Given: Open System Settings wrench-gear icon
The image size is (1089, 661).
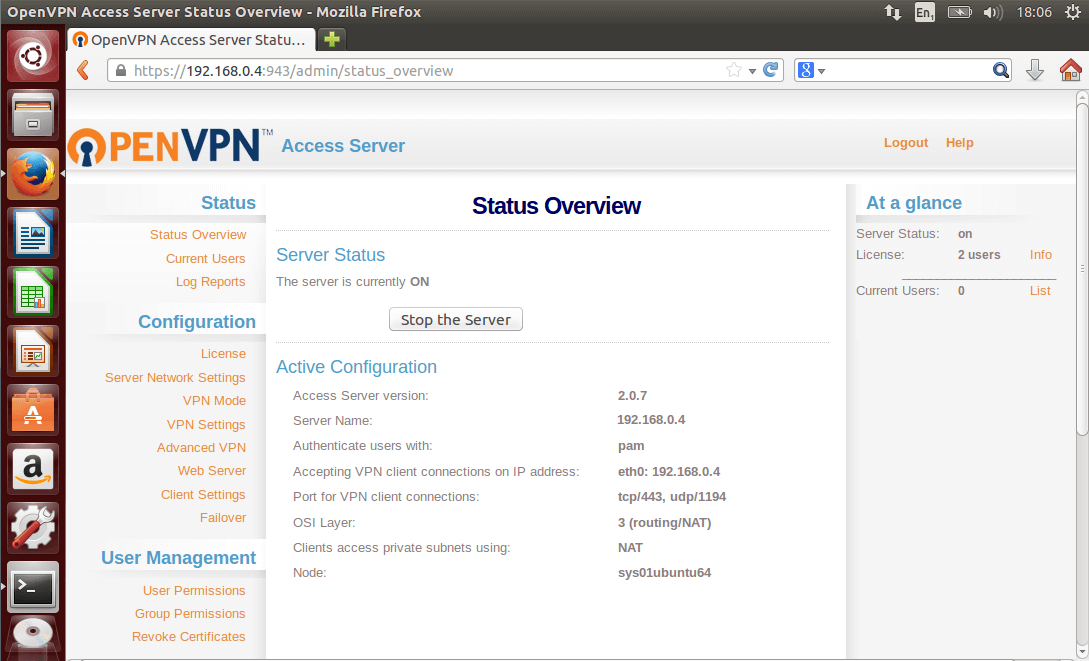Looking at the screenshot, I should coord(33,528).
